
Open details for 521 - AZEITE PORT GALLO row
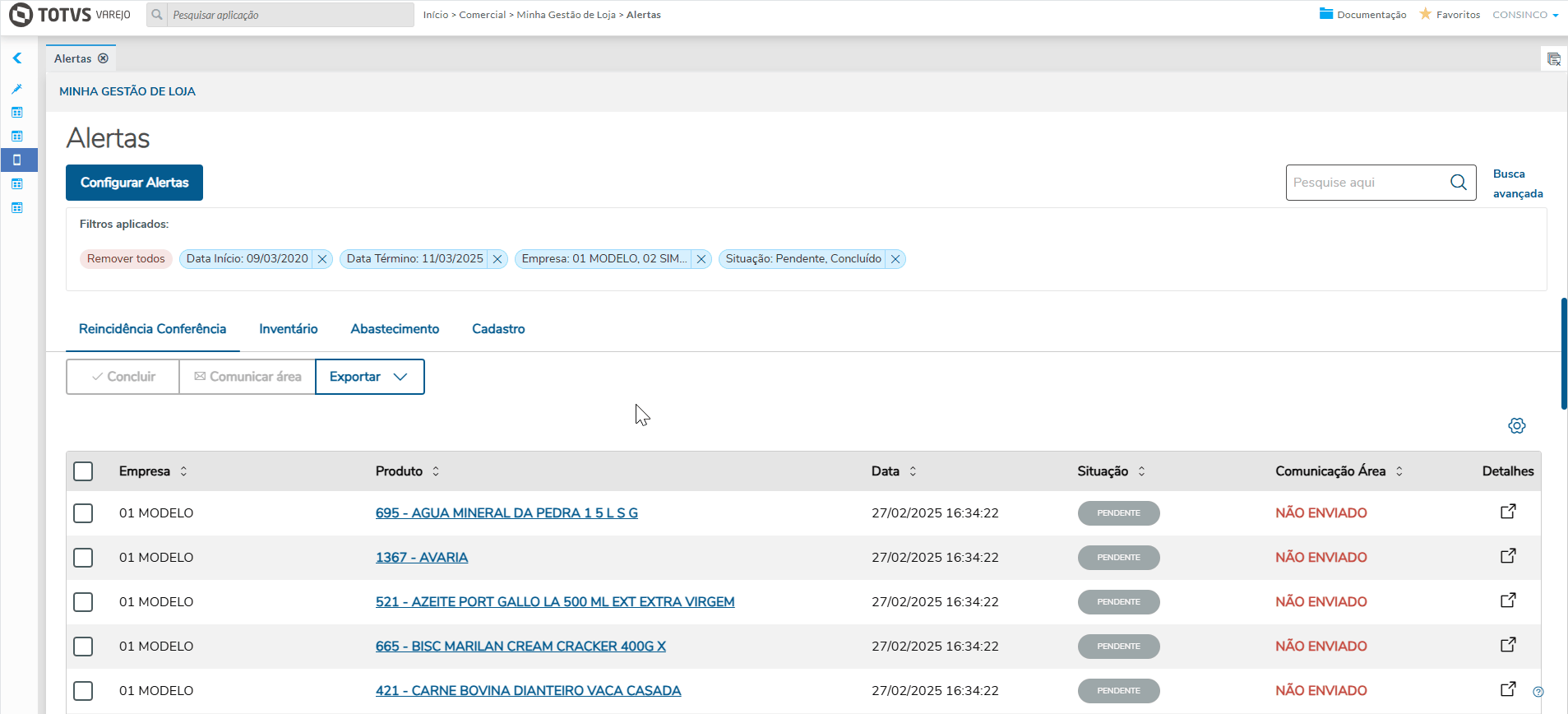1508,600
